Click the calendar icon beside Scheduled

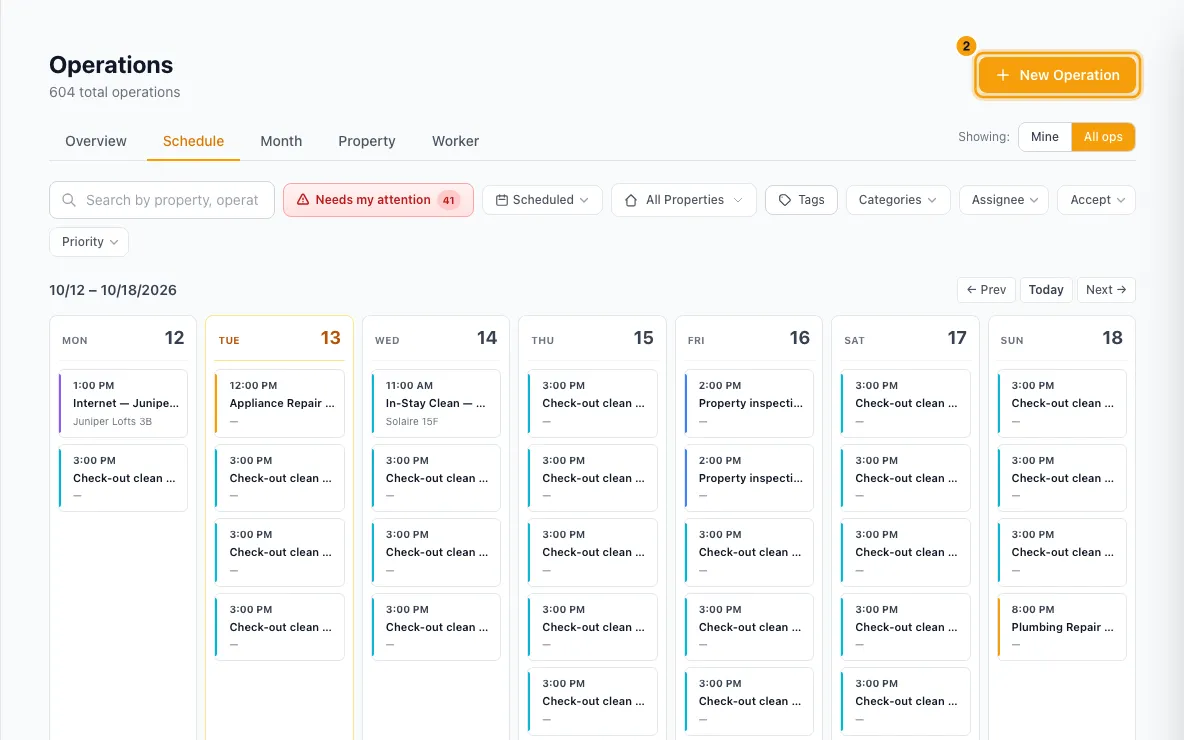pos(501,200)
